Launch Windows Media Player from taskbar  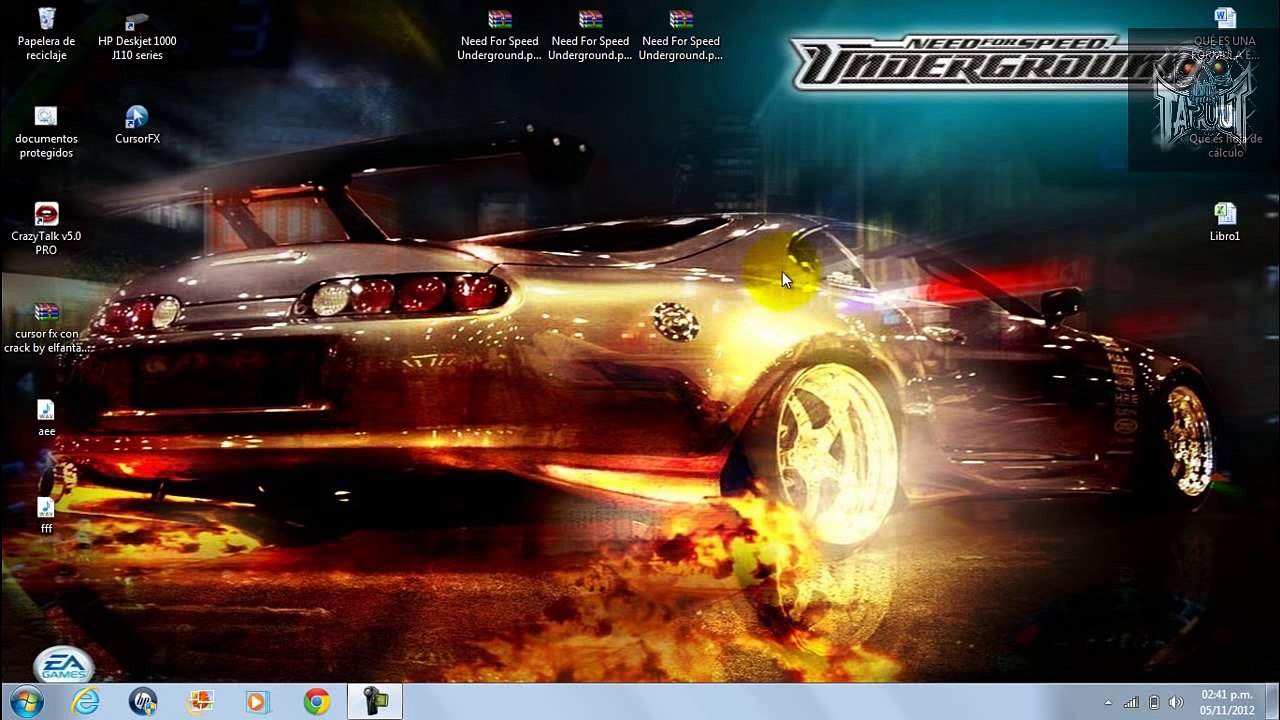click(258, 702)
